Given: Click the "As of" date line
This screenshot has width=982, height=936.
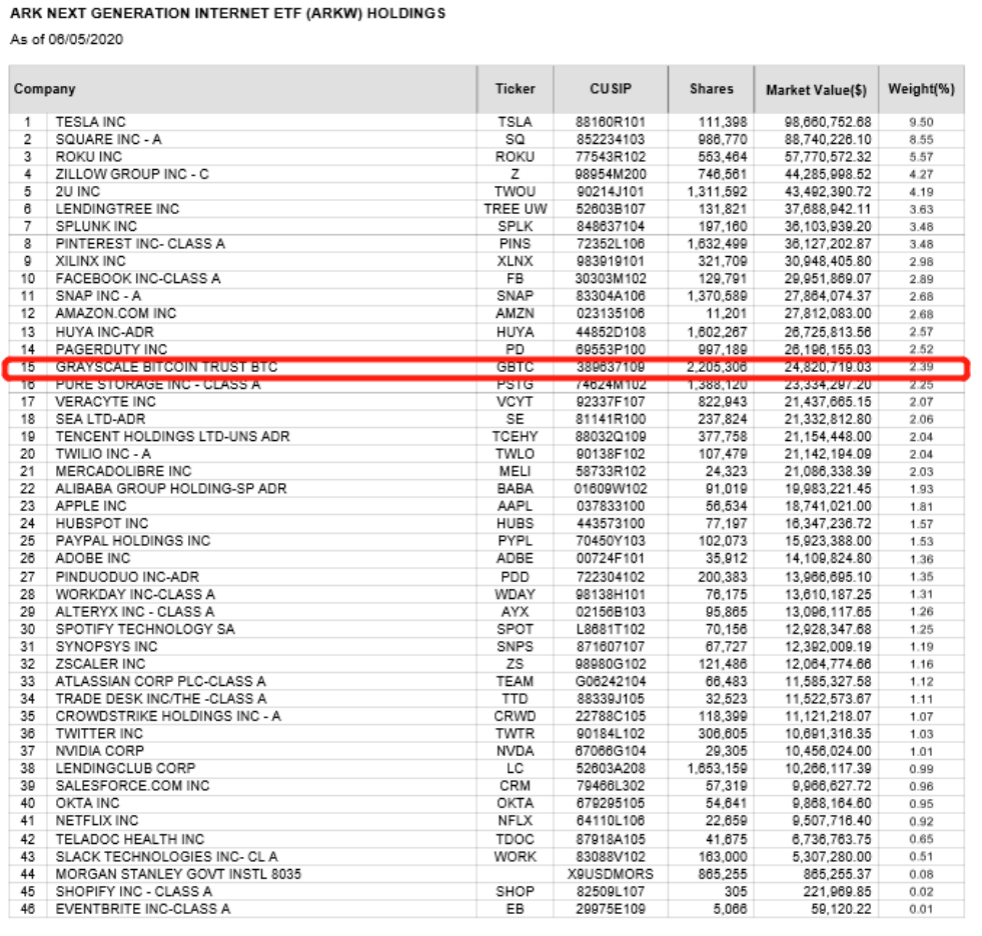Looking at the screenshot, I should click(x=66, y=39).
